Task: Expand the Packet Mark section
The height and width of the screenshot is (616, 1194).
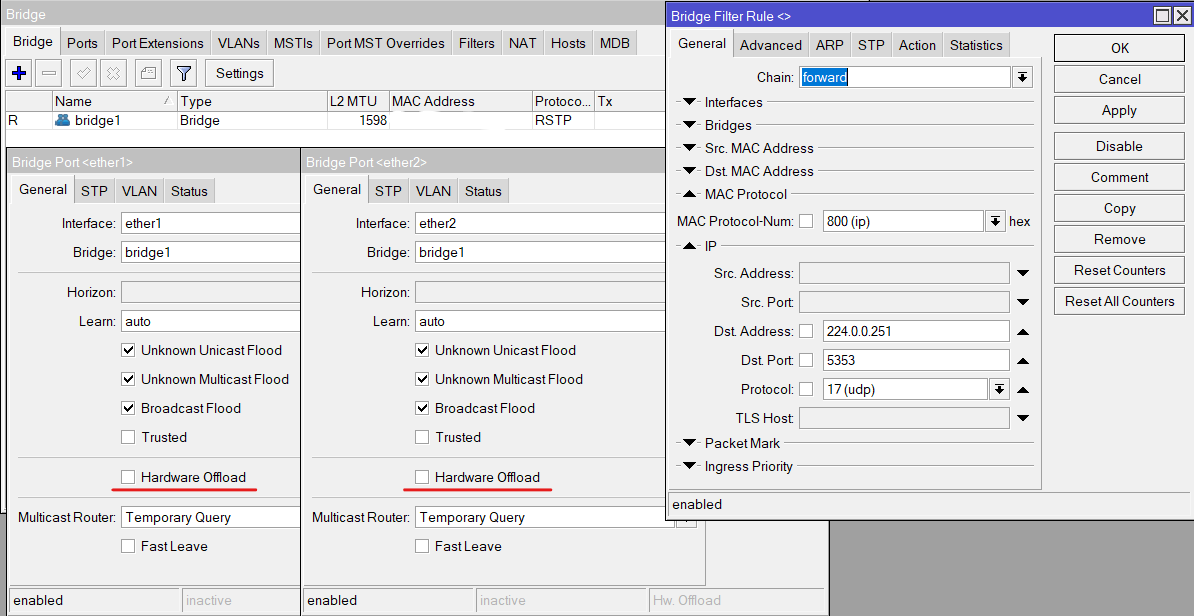Action: point(690,442)
